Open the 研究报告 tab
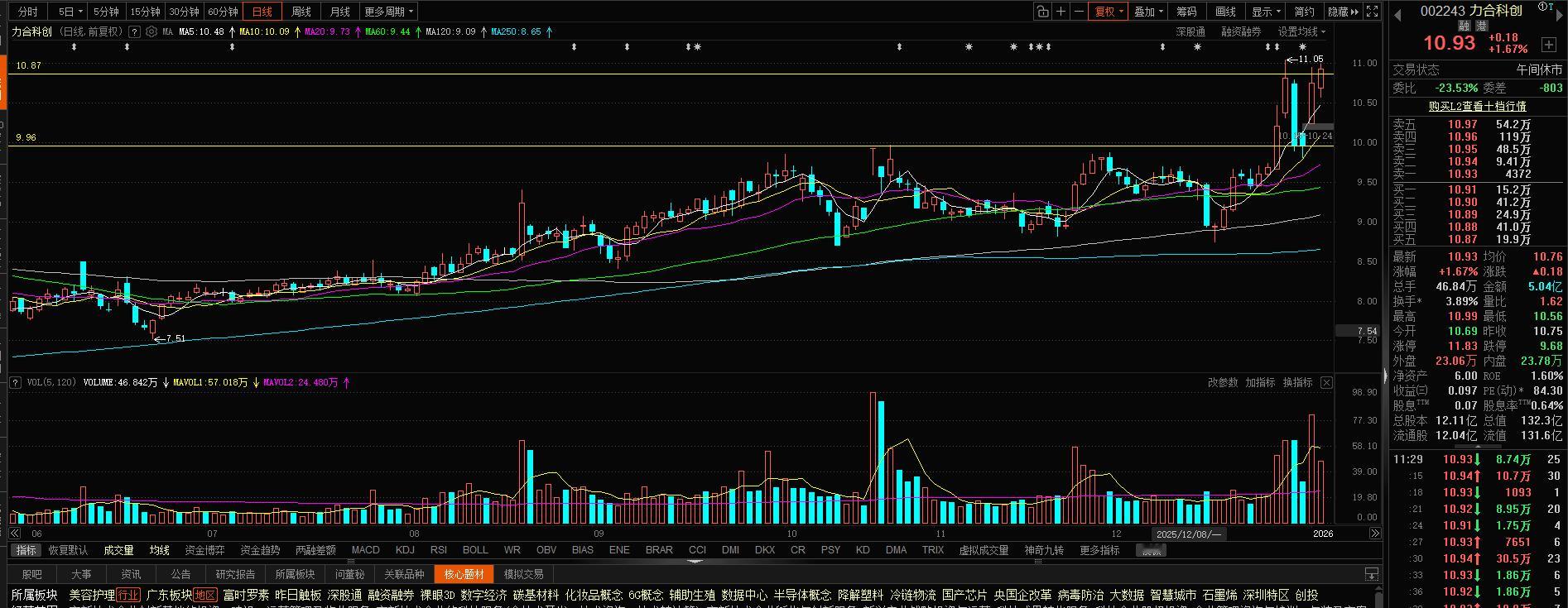The width and height of the screenshot is (1568, 608). coord(235,574)
